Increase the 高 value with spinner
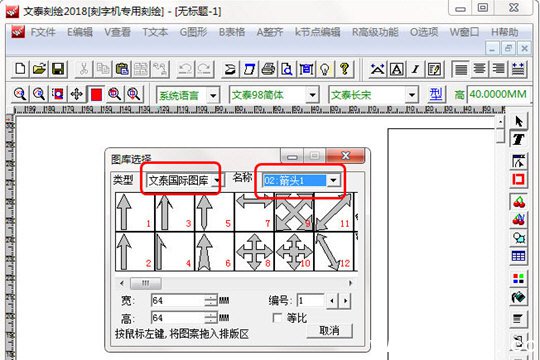The height and width of the screenshot is (360, 540). pyautogui.click(x=211, y=315)
